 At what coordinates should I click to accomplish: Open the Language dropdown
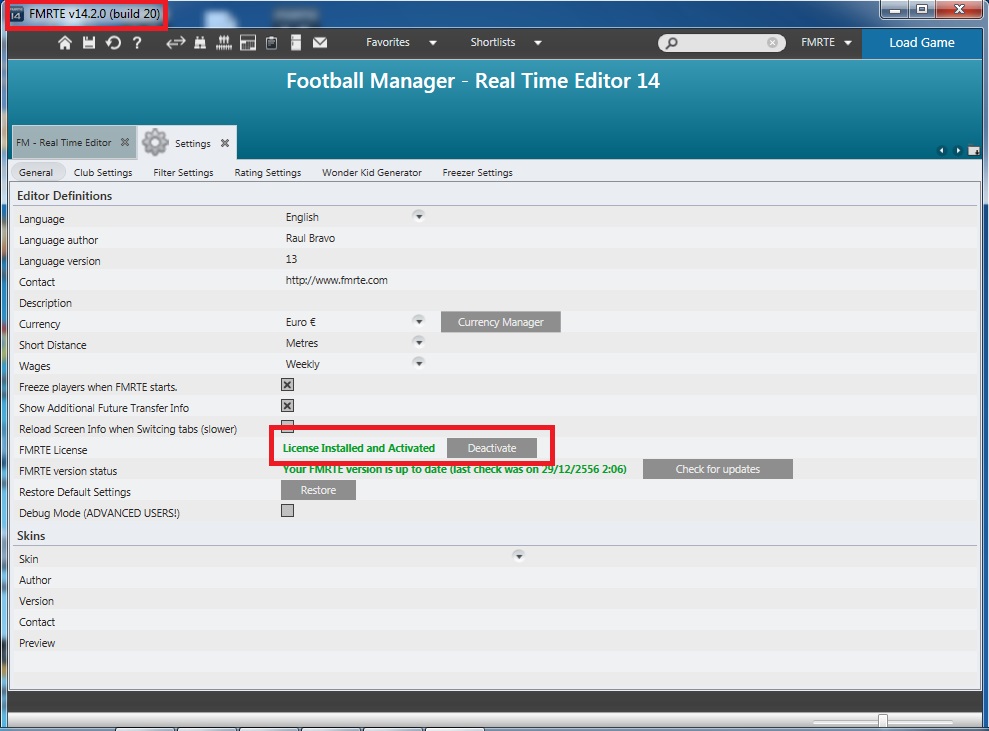pos(418,216)
